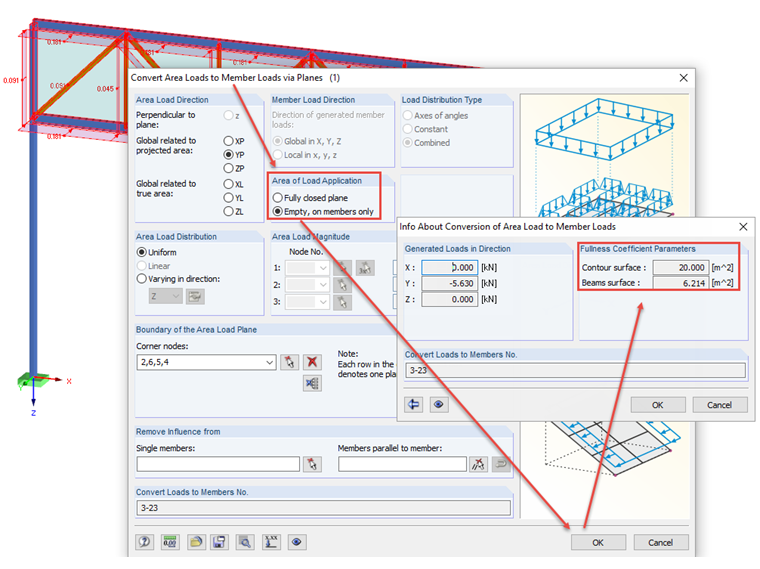Choose Fully closed plane option
The width and height of the screenshot is (760, 569).
[278, 198]
